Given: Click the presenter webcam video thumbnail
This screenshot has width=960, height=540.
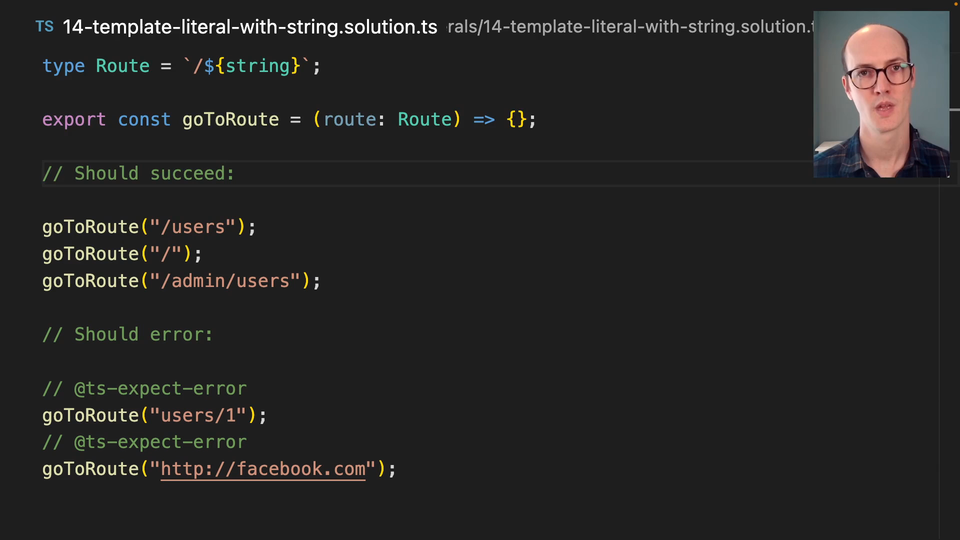Looking at the screenshot, I should tap(881, 95).
